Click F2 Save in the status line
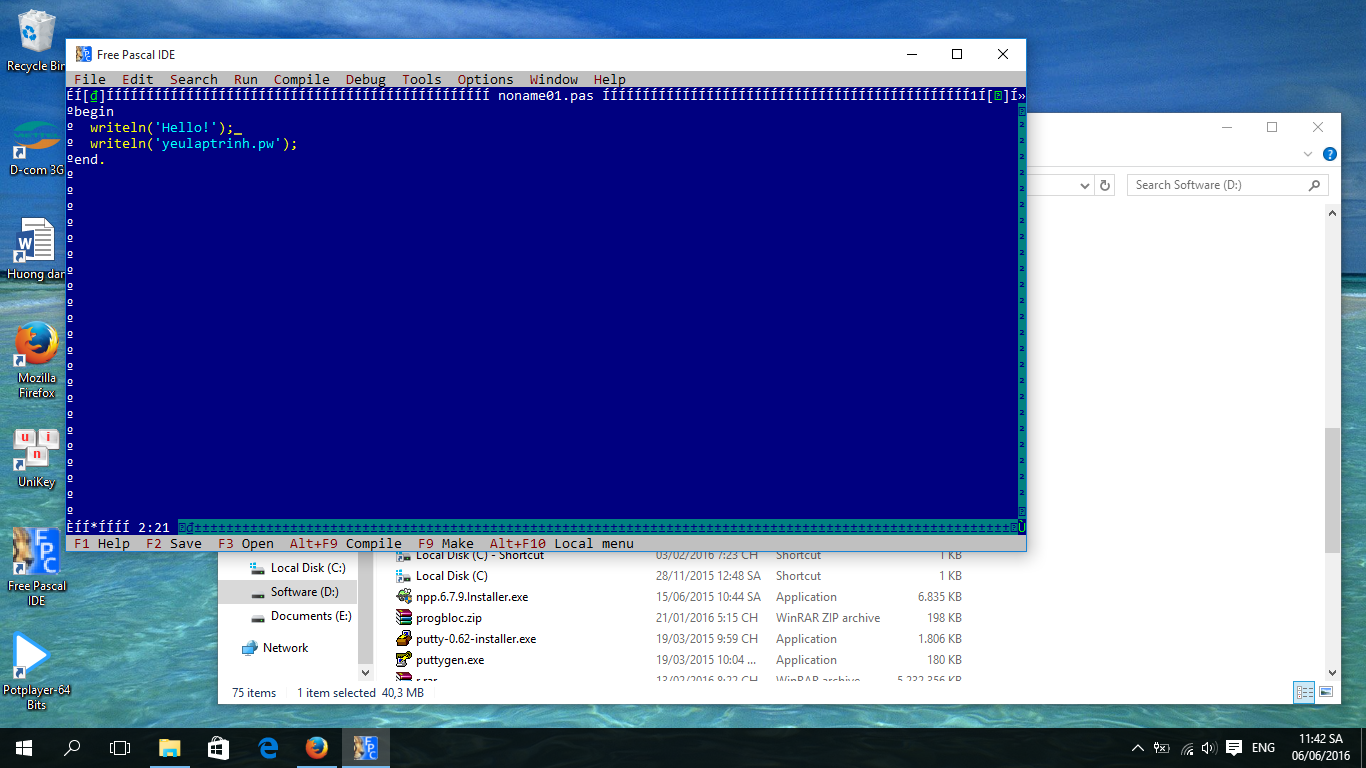This screenshot has width=1366, height=768. pyautogui.click(x=173, y=544)
